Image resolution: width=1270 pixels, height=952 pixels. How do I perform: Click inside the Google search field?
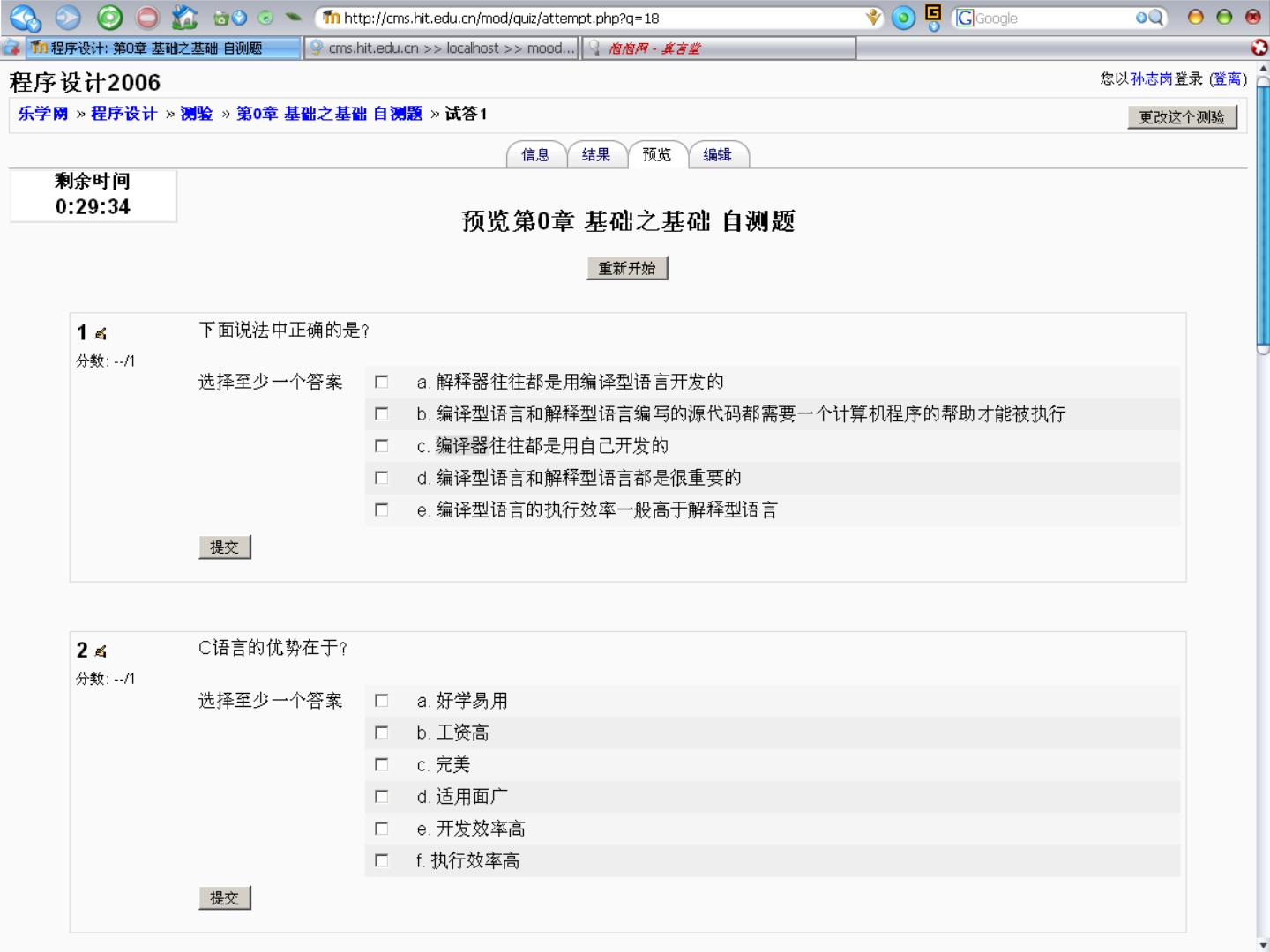click(x=1050, y=18)
